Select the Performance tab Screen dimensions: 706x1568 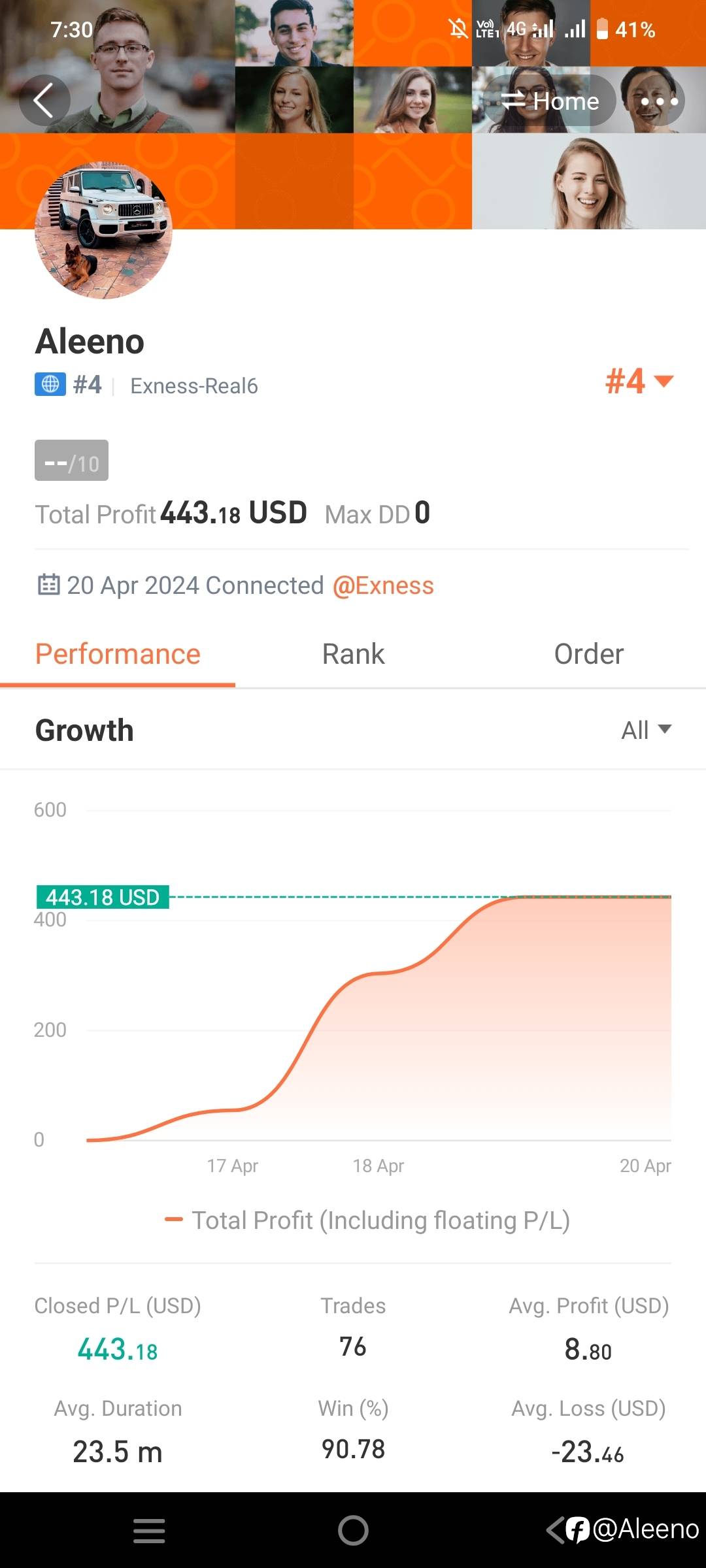(118, 654)
